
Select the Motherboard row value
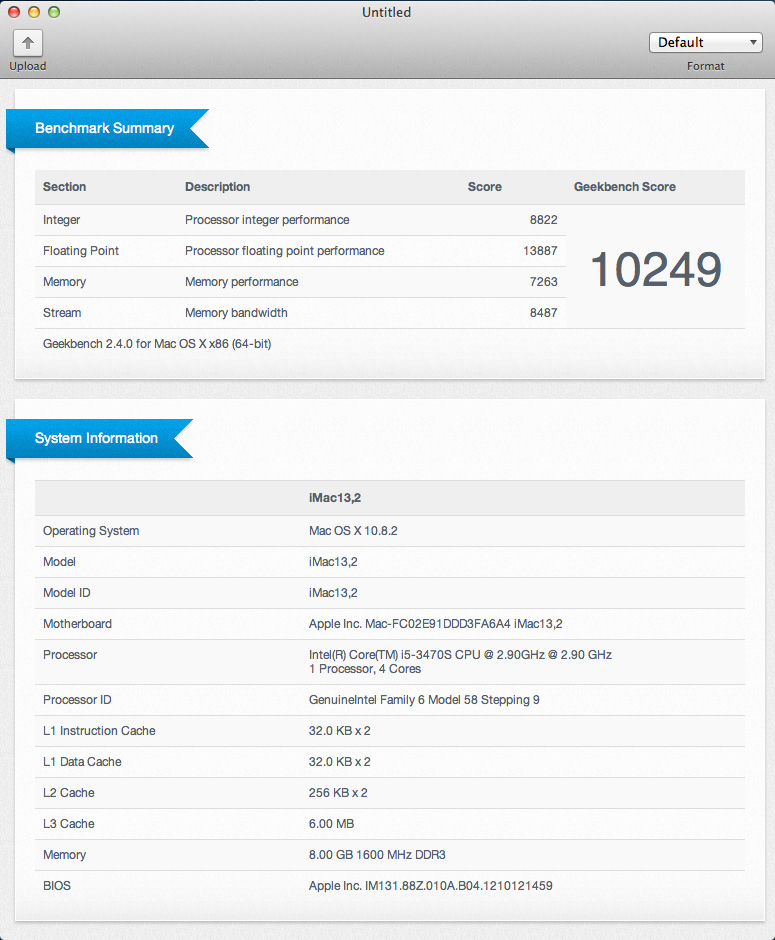(x=435, y=624)
